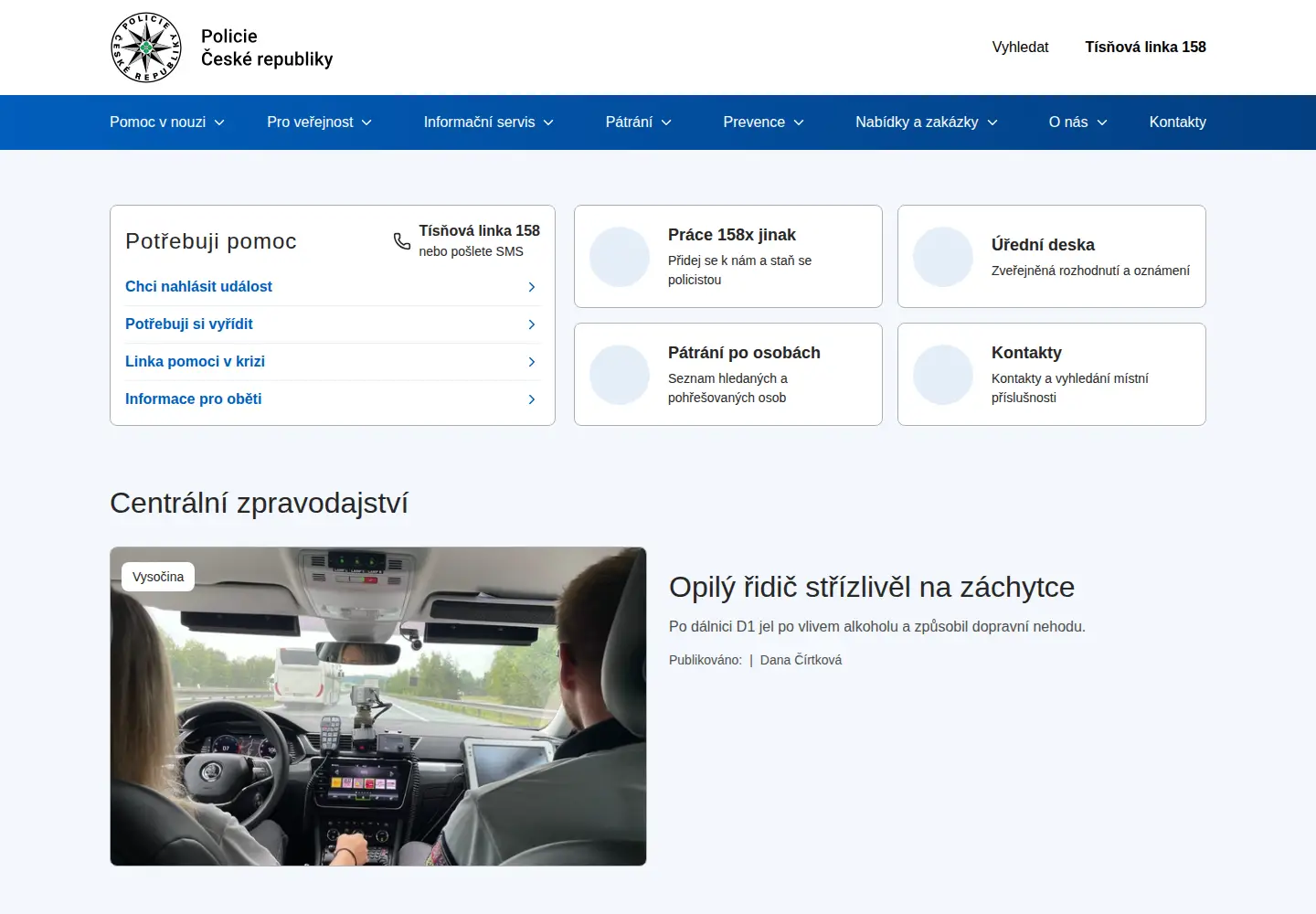Open the Kontakty card title

pos(1026,353)
